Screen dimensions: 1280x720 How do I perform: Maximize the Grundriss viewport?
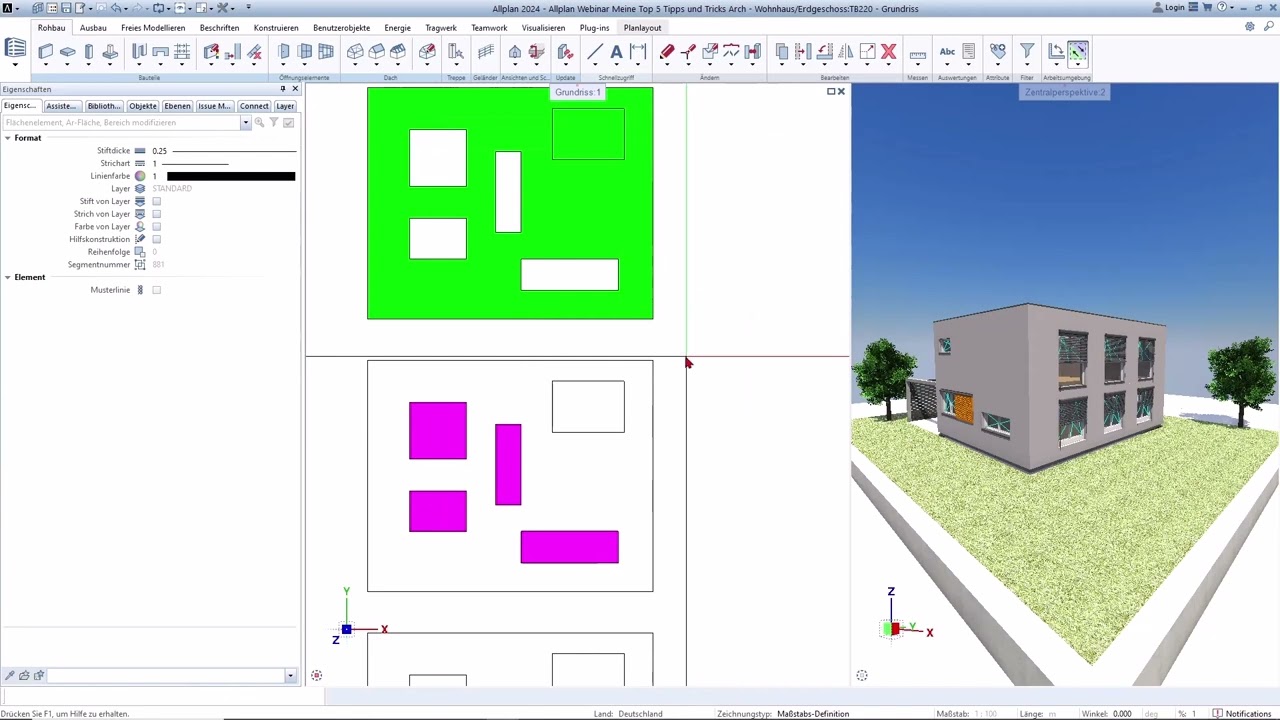point(830,92)
